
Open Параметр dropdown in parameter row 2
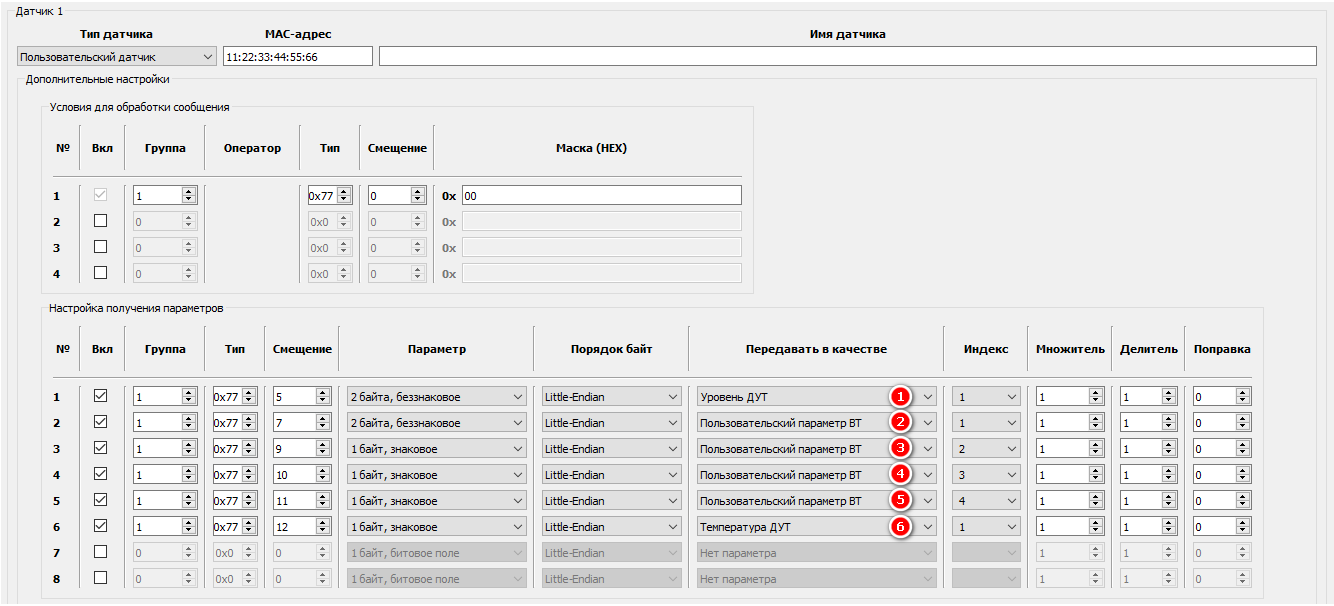pyautogui.click(x=436, y=423)
